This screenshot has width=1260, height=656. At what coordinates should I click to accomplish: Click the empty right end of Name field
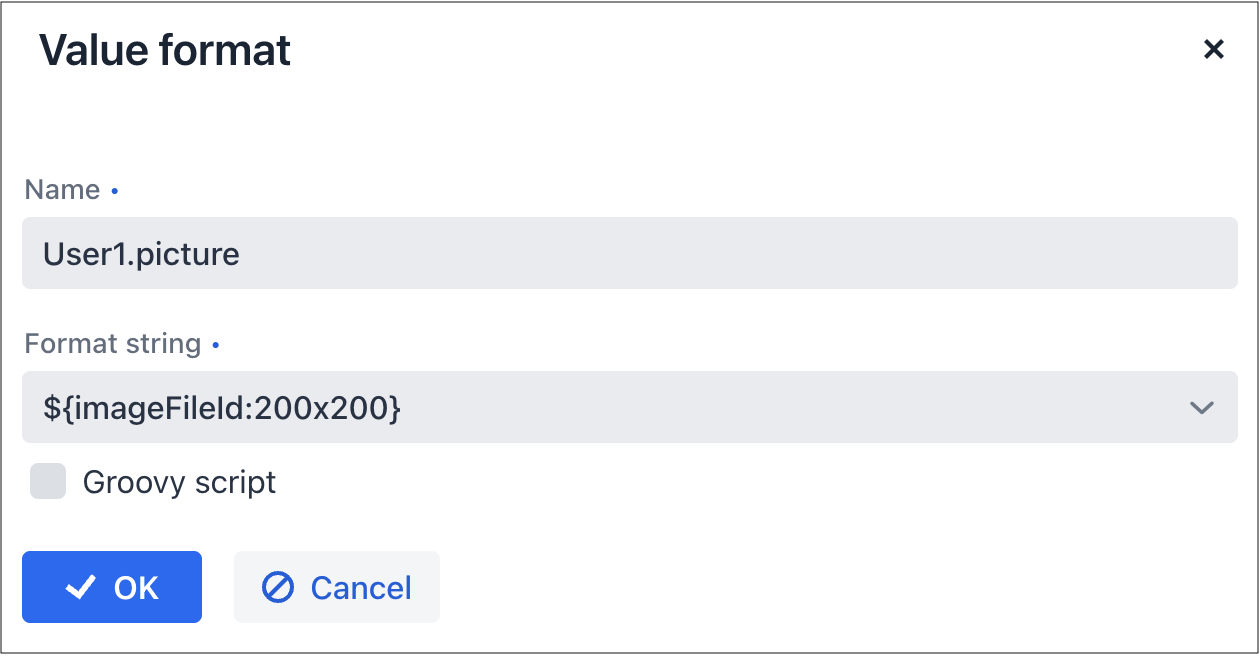(x=1150, y=254)
